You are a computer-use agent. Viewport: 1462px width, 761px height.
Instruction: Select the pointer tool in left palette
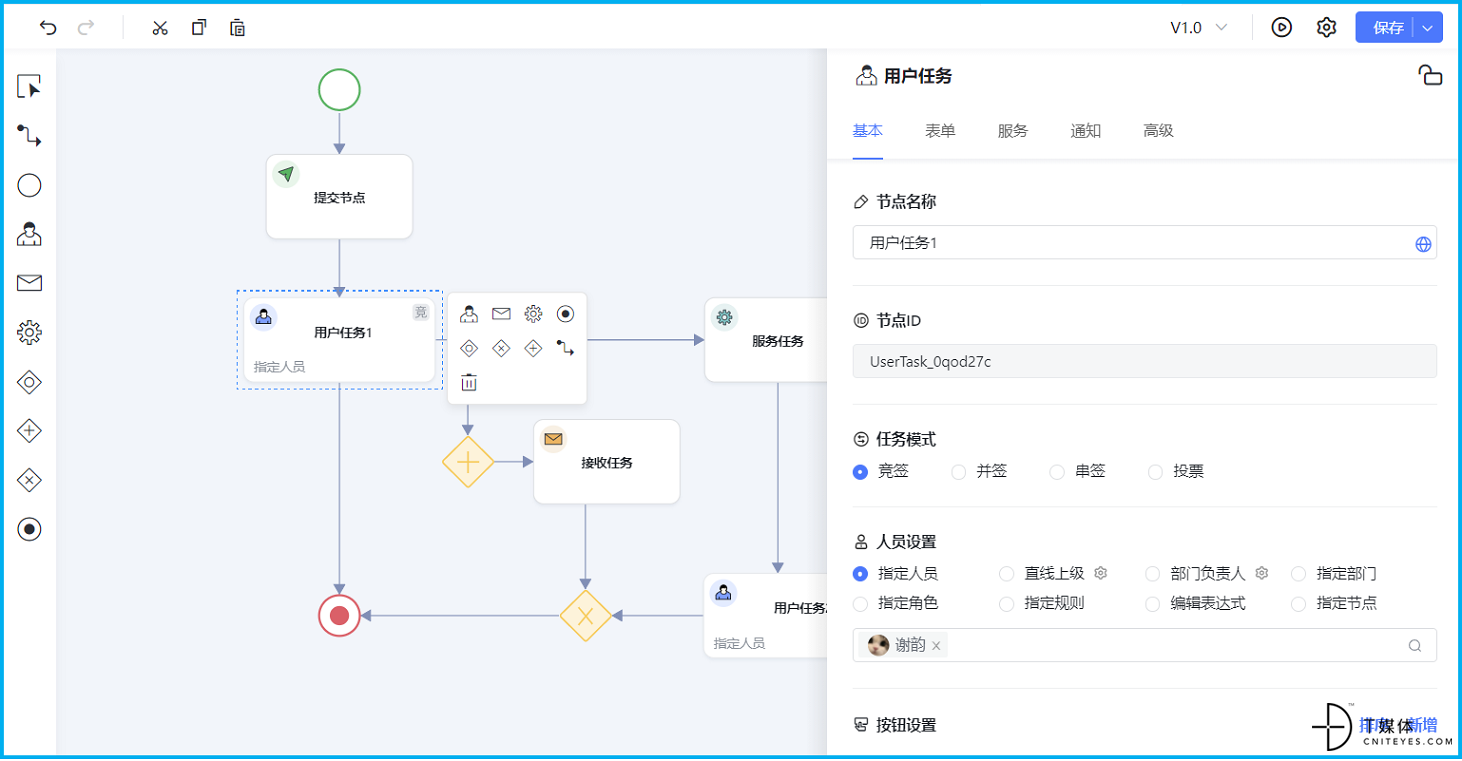(29, 87)
